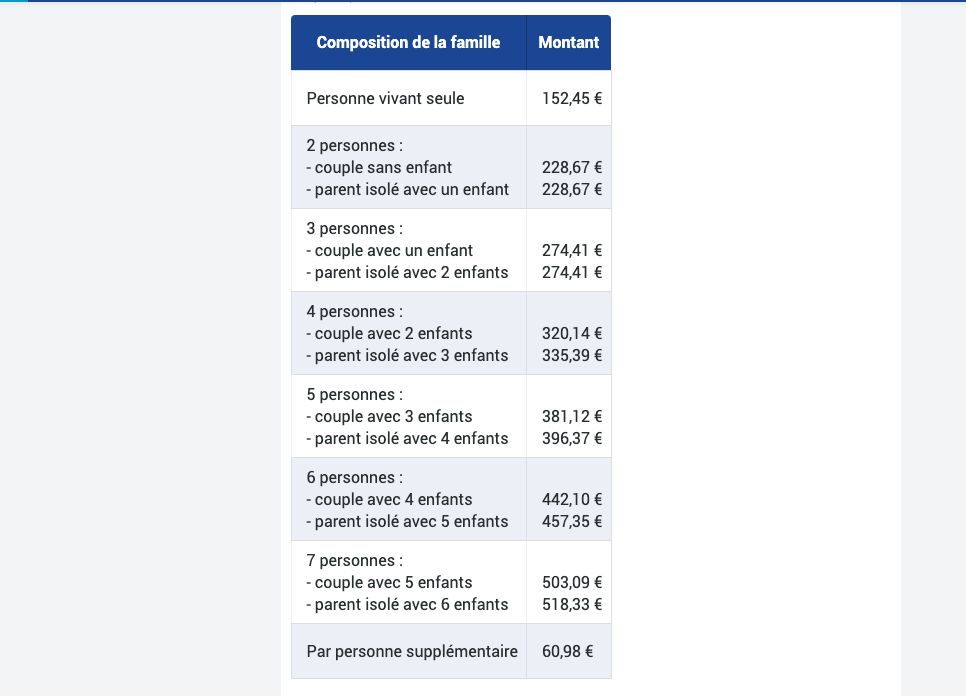The width and height of the screenshot is (966, 696).
Task: Click the "Par personne supplémentaire" row label
Action: pos(412,651)
